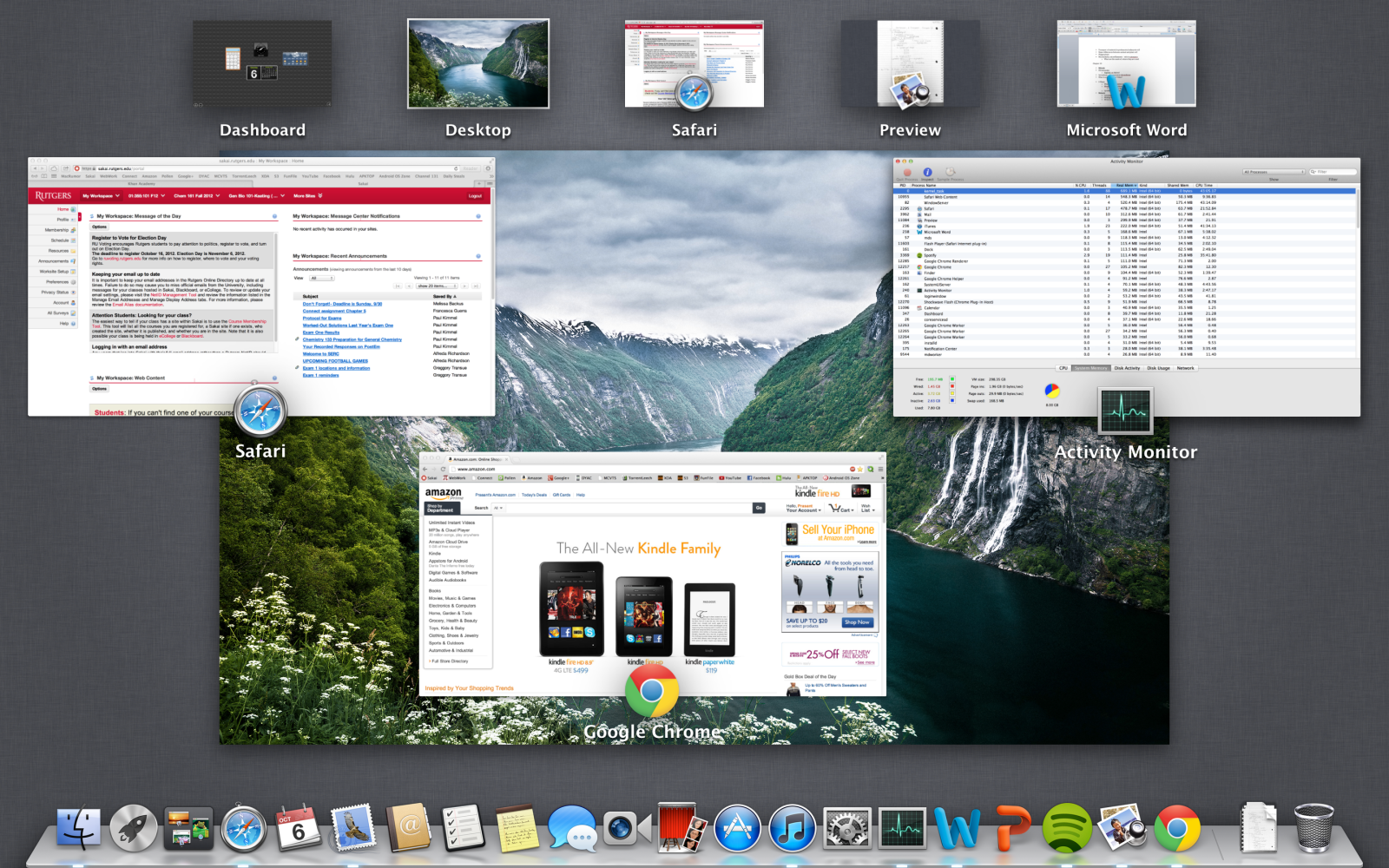
Task: Open Activity Monitor icon in the Dock
Action: tap(903, 828)
